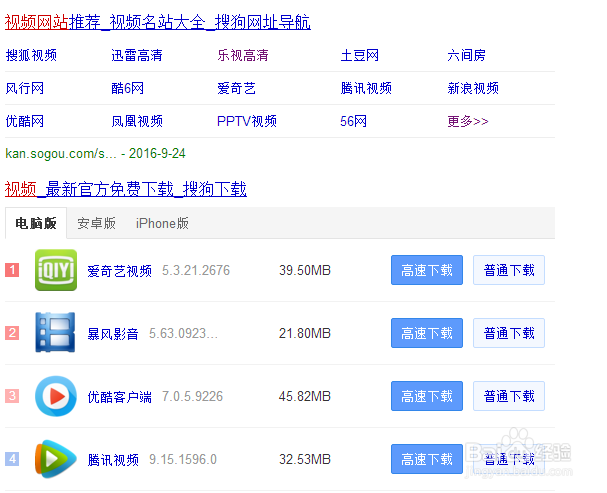This screenshot has height=493, width=607.
Task: Click the iQIYI app icon
Action: [x=56, y=270]
